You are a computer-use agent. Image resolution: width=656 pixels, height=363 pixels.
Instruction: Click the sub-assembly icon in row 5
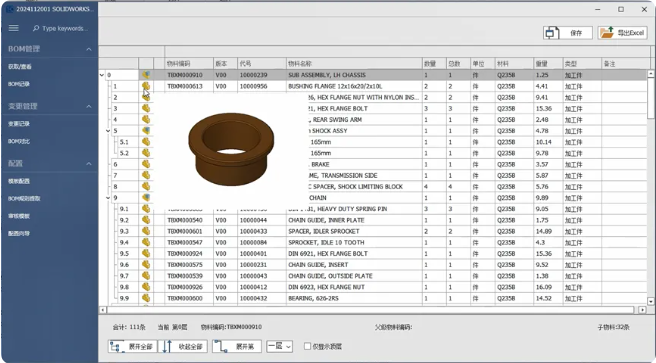click(146, 130)
